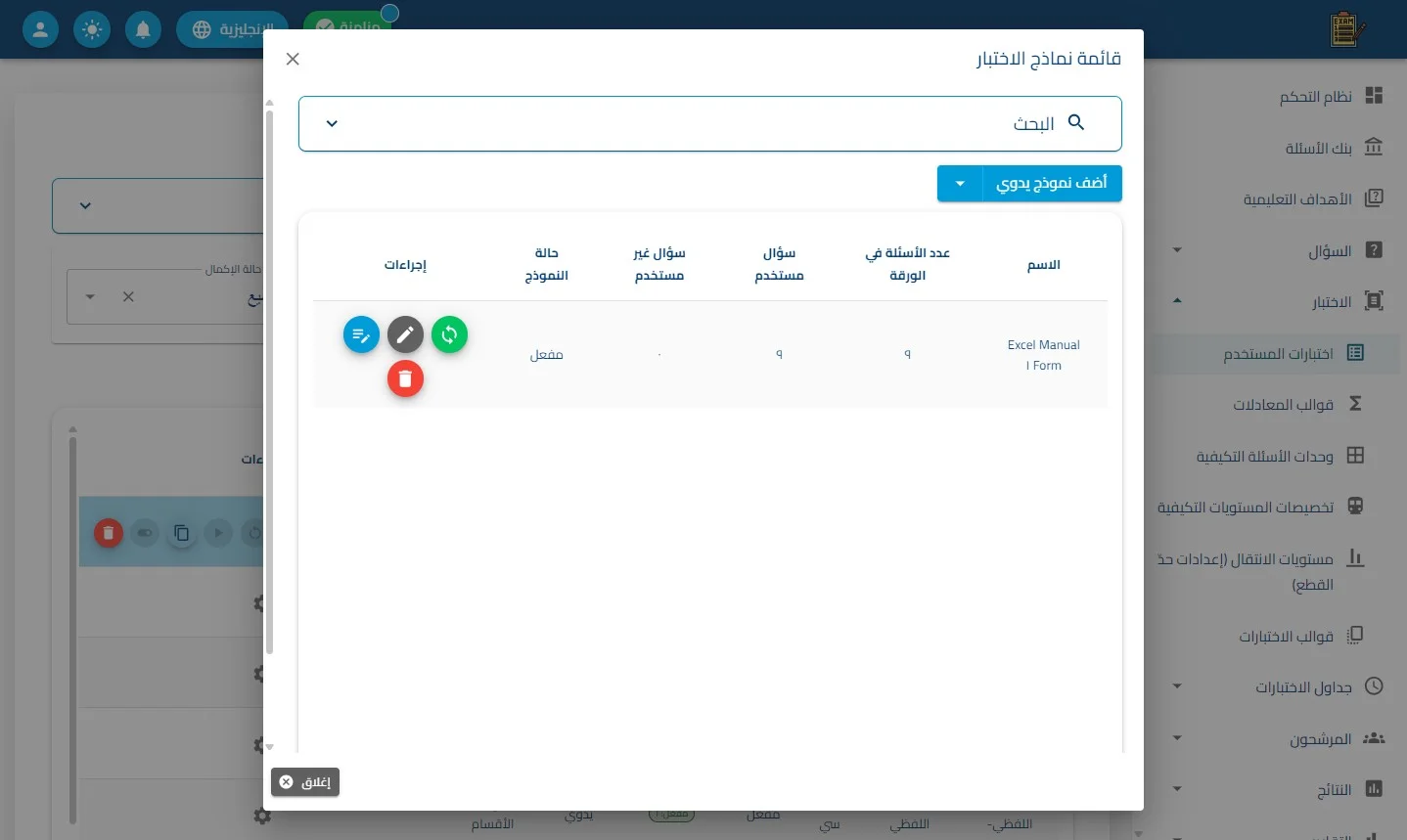Open the user profile avatar icon
Image resolution: width=1407 pixels, height=840 pixels.
click(x=40, y=29)
